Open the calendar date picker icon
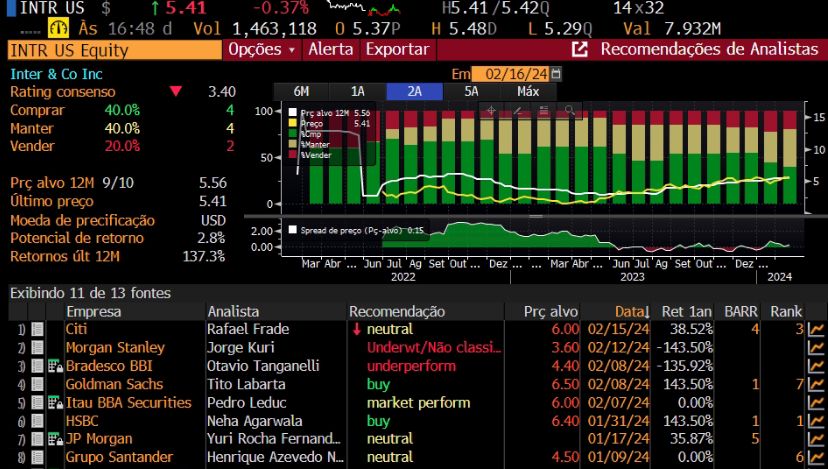 [x=556, y=74]
